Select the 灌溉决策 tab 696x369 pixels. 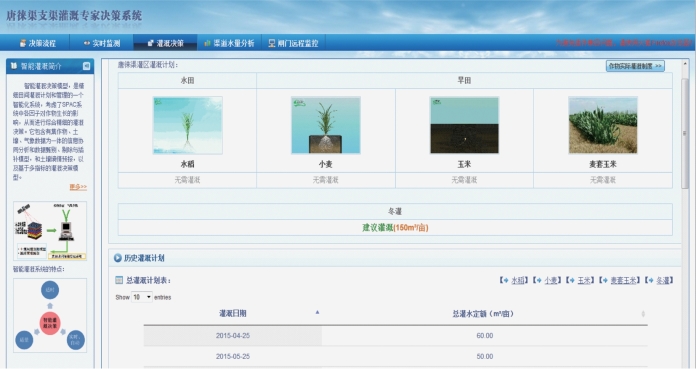point(165,43)
